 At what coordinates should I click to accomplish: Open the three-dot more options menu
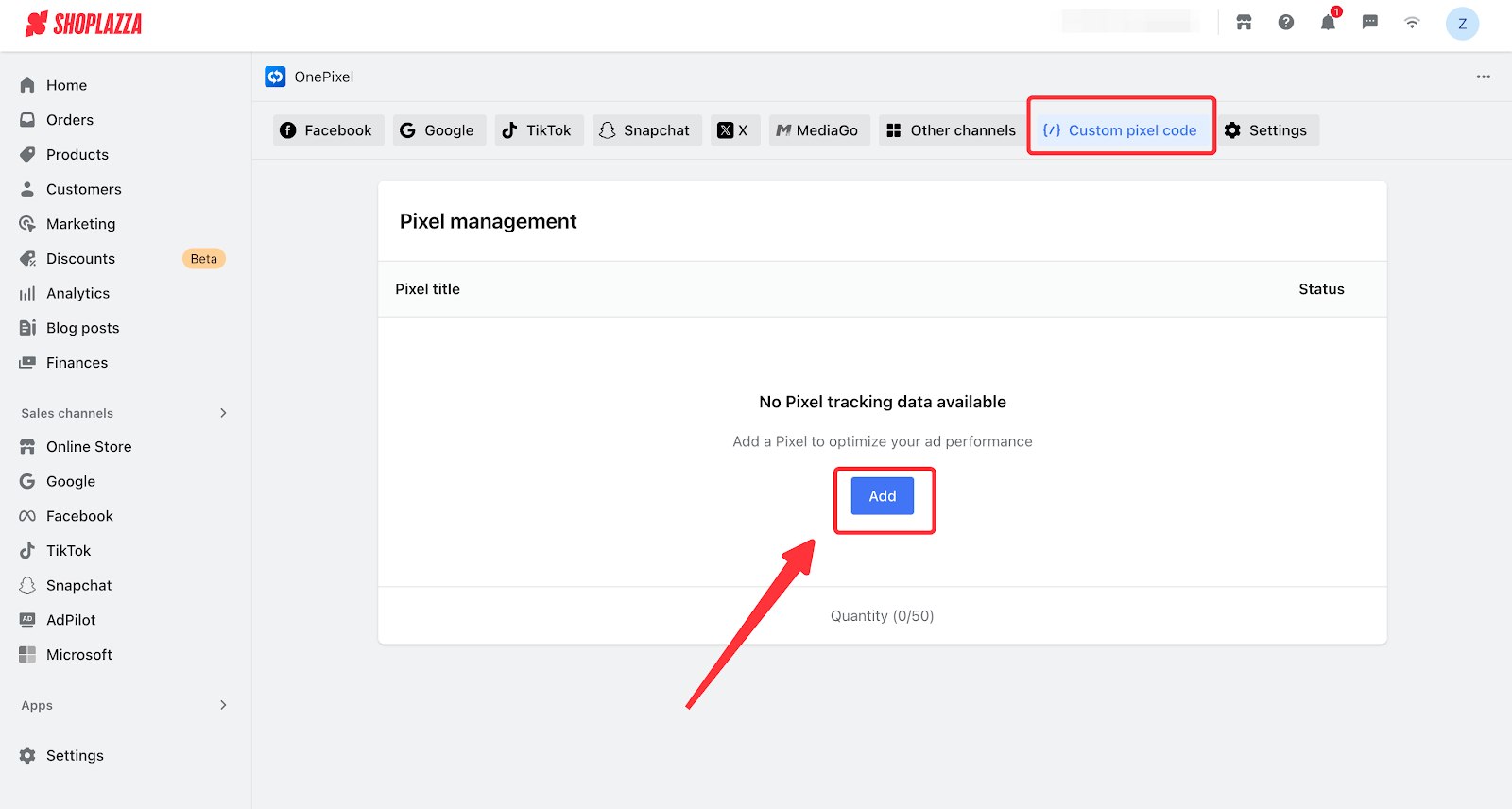pos(1484,77)
